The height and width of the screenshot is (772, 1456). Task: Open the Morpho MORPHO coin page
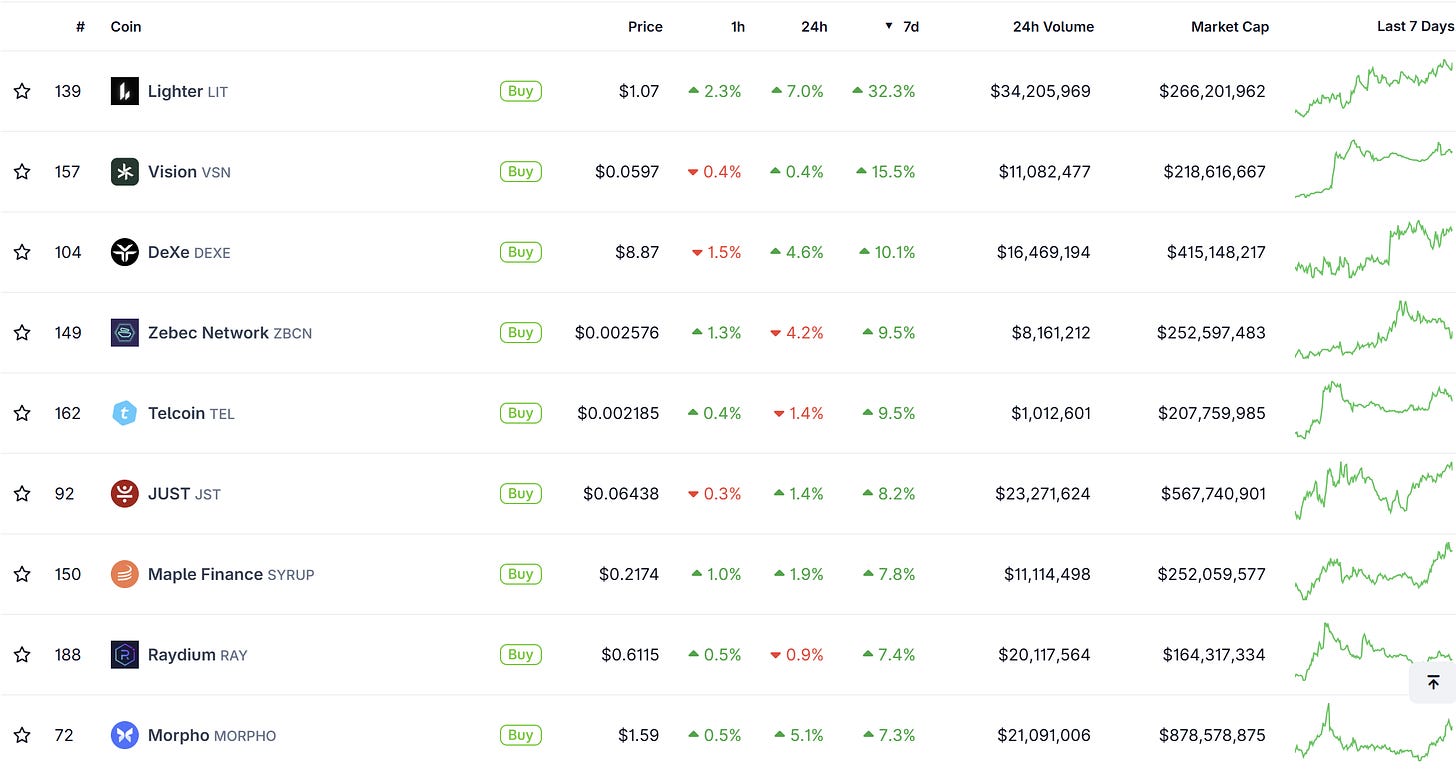[x=212, y=735]
